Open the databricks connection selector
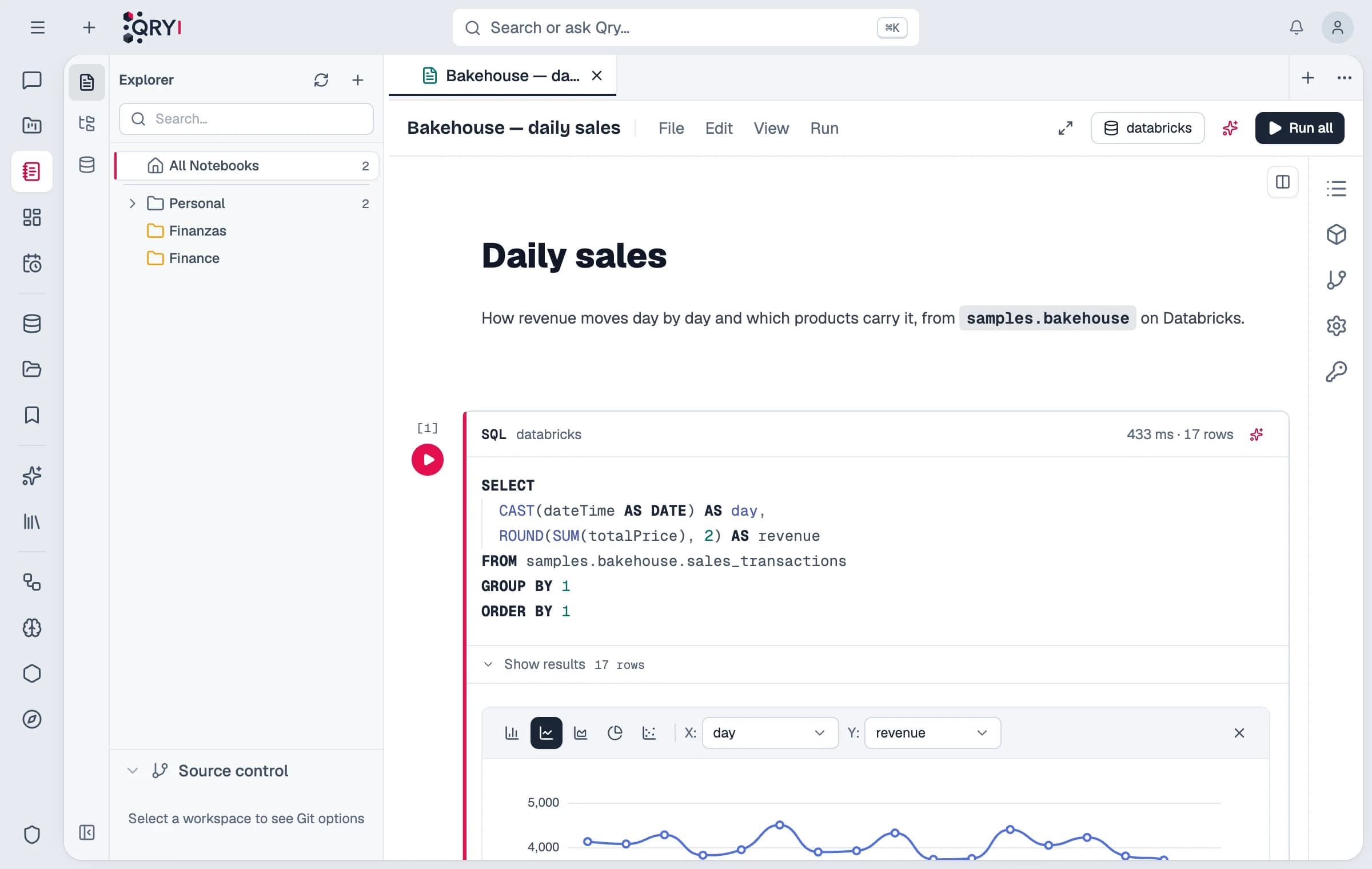 coord(1147,128)
